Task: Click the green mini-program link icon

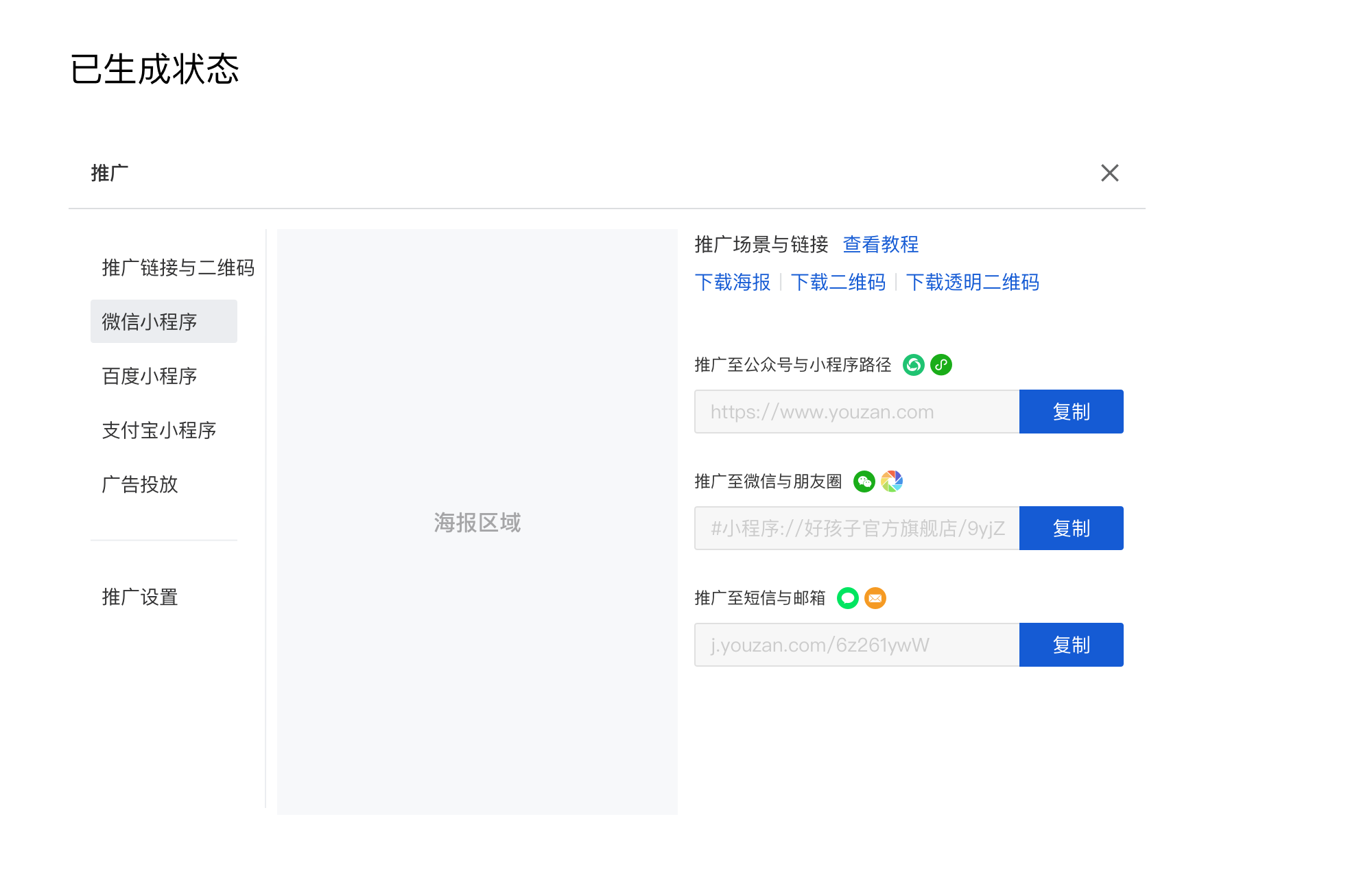Action: coord(941,365)
